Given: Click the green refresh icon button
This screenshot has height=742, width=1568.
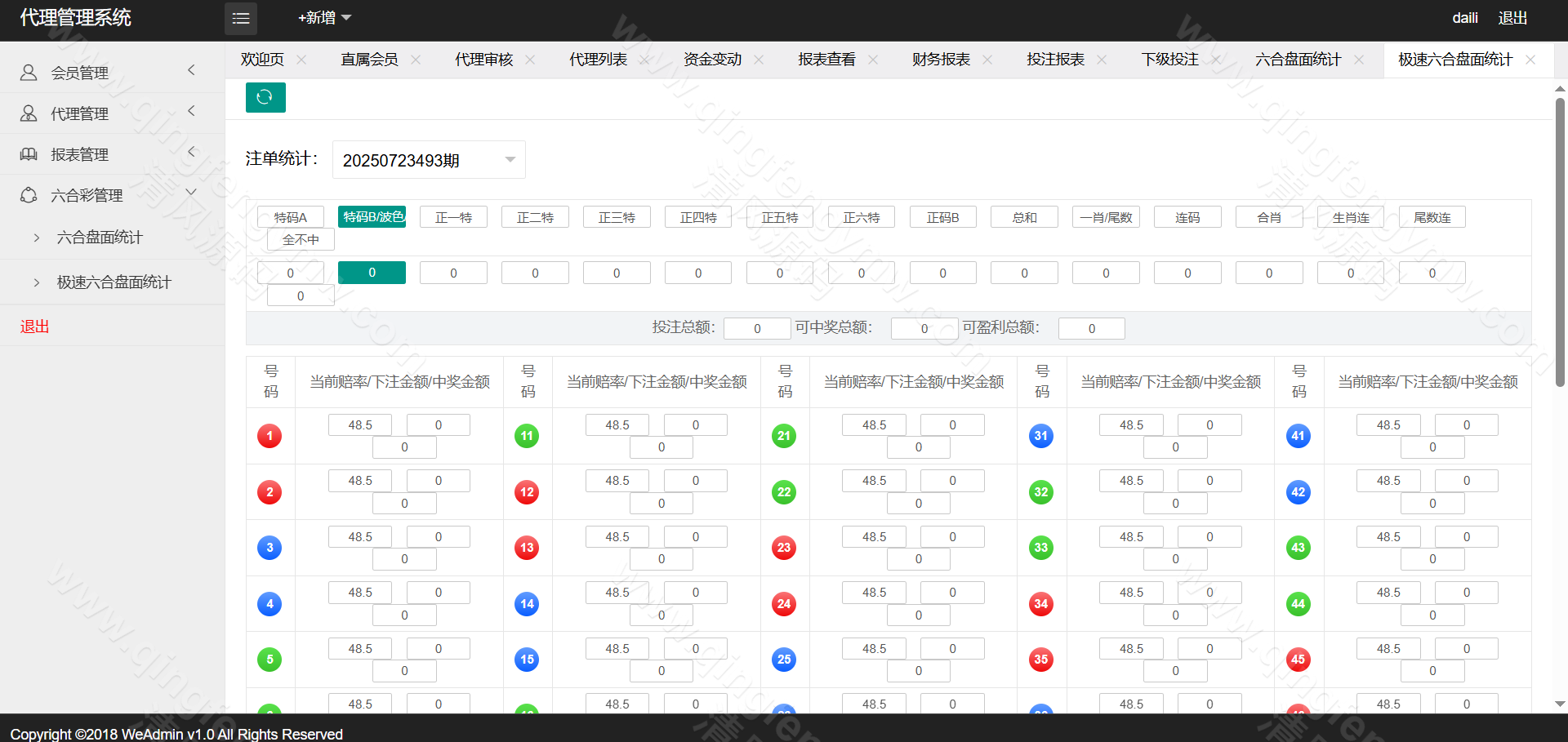Looking at the screenshot, I should [x=265, y=97].
